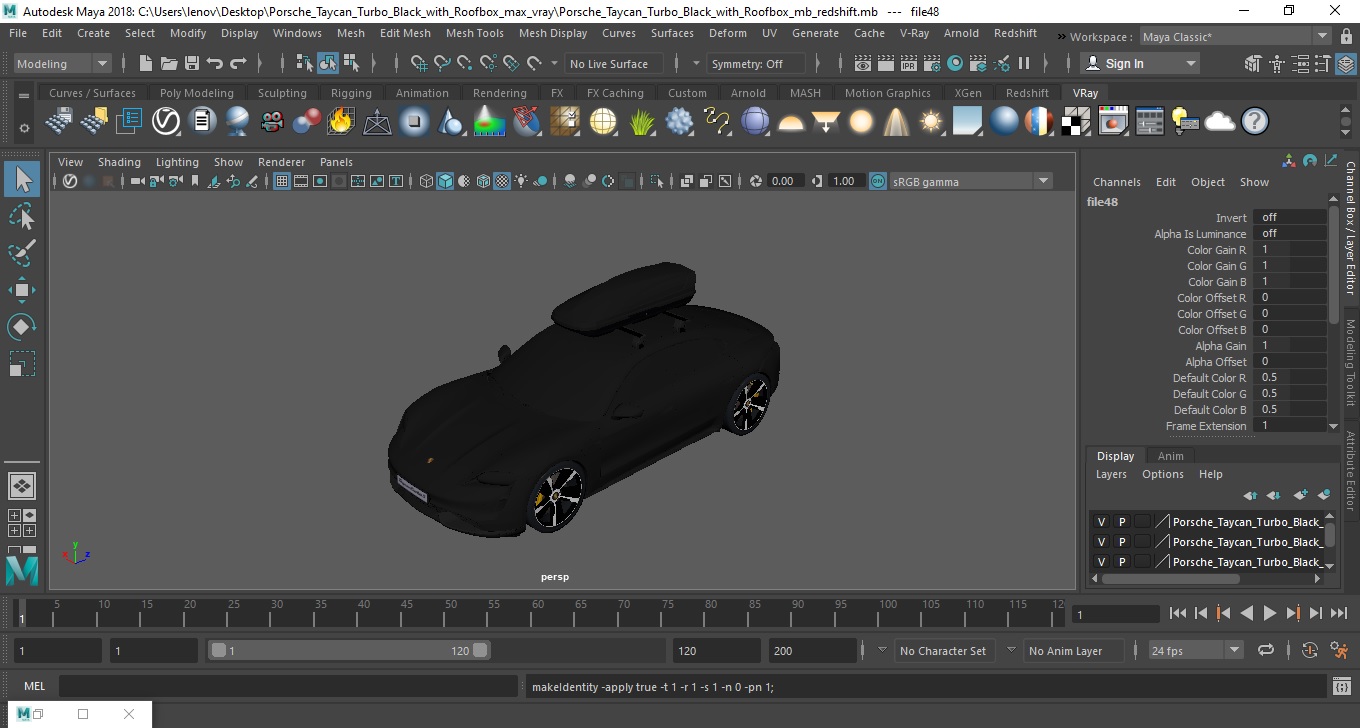This screenshot has width=1360, height=728.
Task: Open the 24 fps frame rate dropdown
Action: click(1196, 650)
